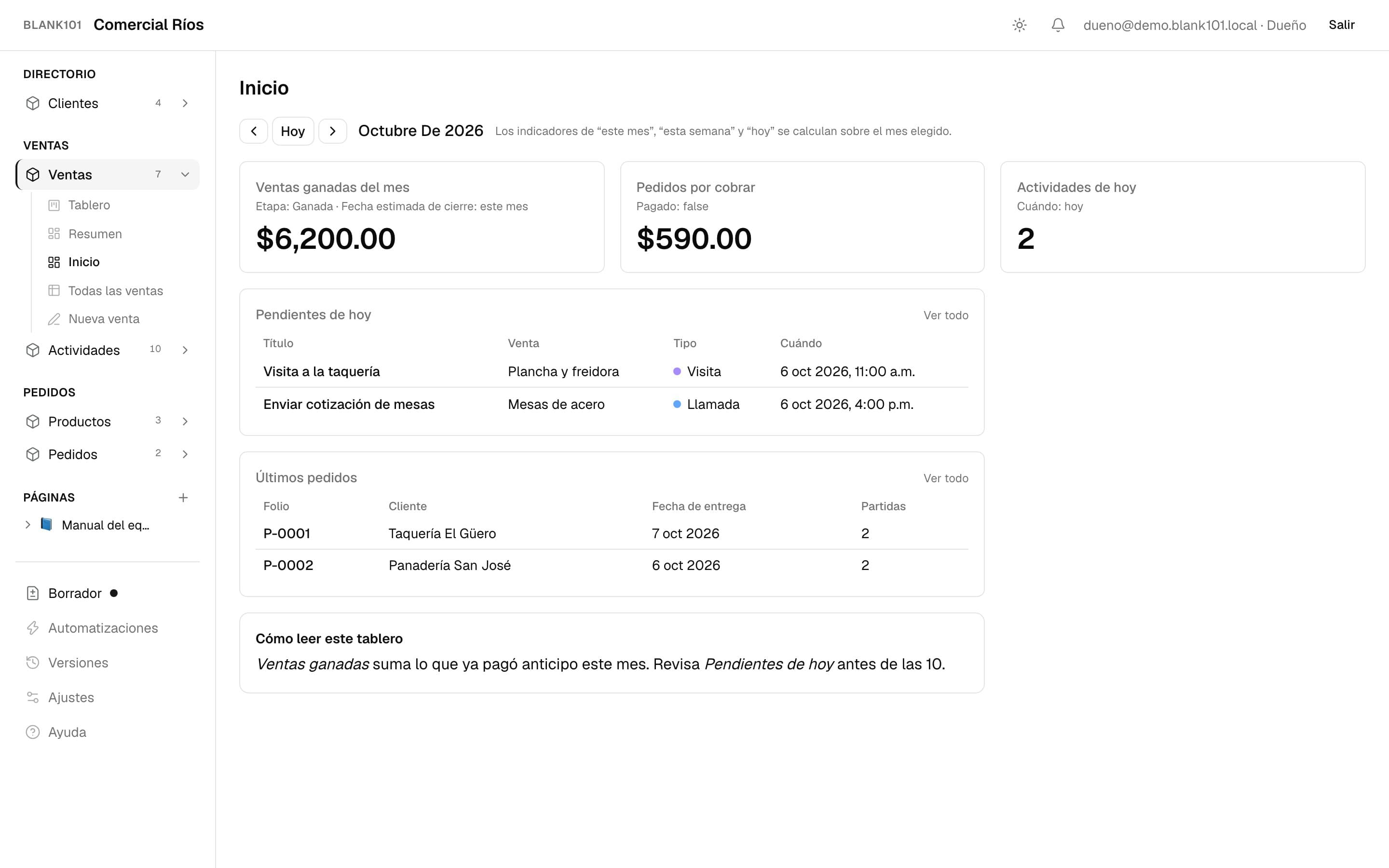Collapse the Ventas section chevron
This screenshot has width=1389, height=868.
coord(185,175)
